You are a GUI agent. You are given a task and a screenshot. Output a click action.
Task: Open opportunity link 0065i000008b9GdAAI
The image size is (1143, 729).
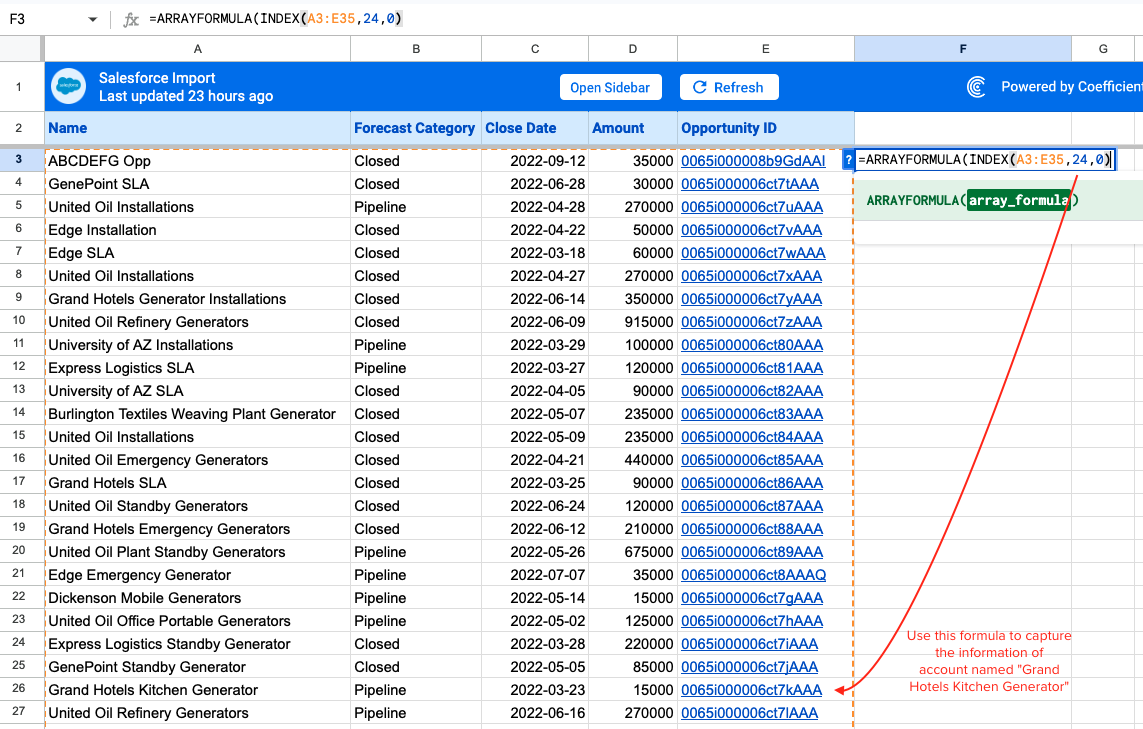click(x=753, y=161)
